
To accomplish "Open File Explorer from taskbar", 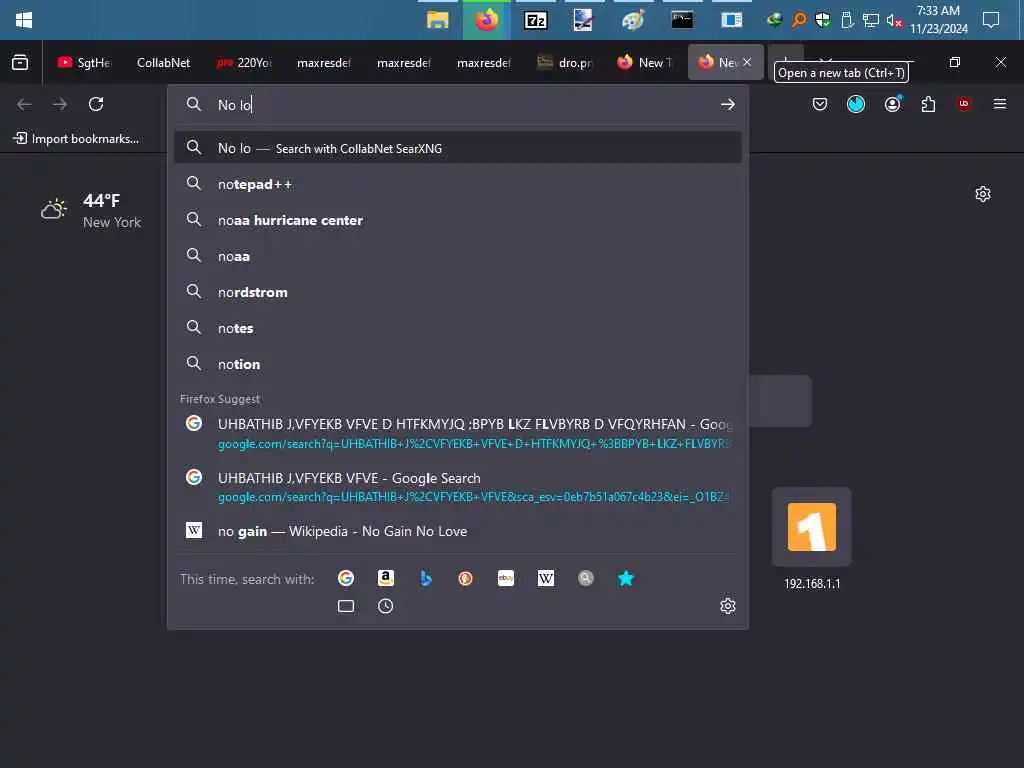I will click(438, 20).
